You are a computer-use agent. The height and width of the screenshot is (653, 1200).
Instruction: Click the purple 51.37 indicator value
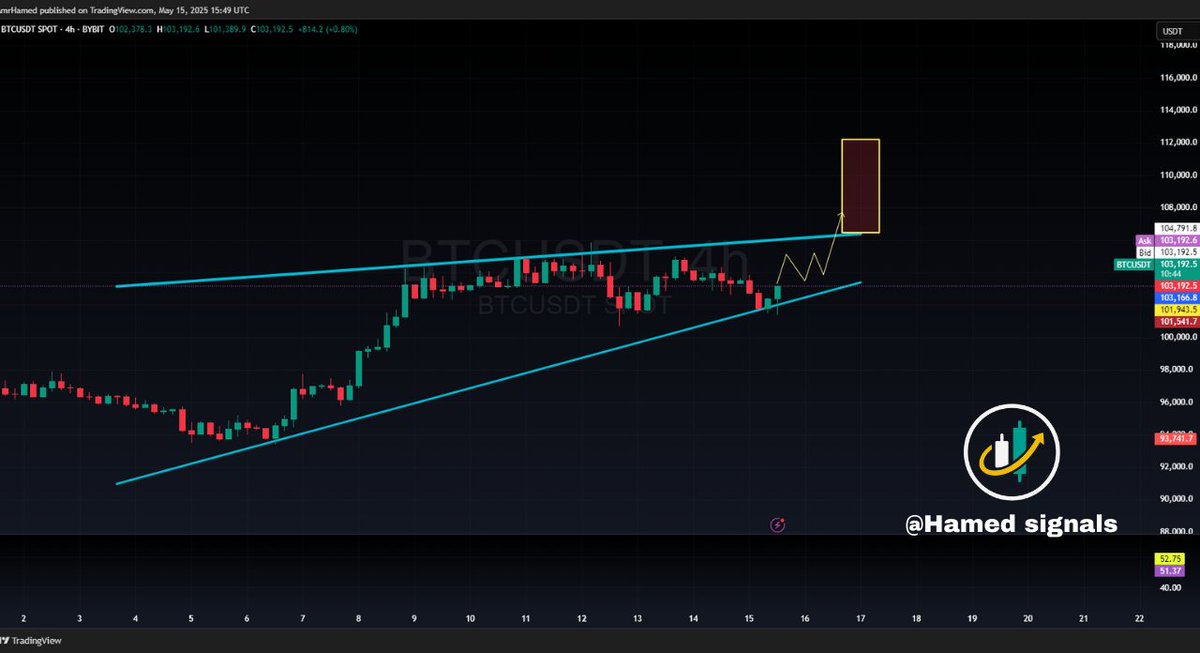click(1170, 570)
